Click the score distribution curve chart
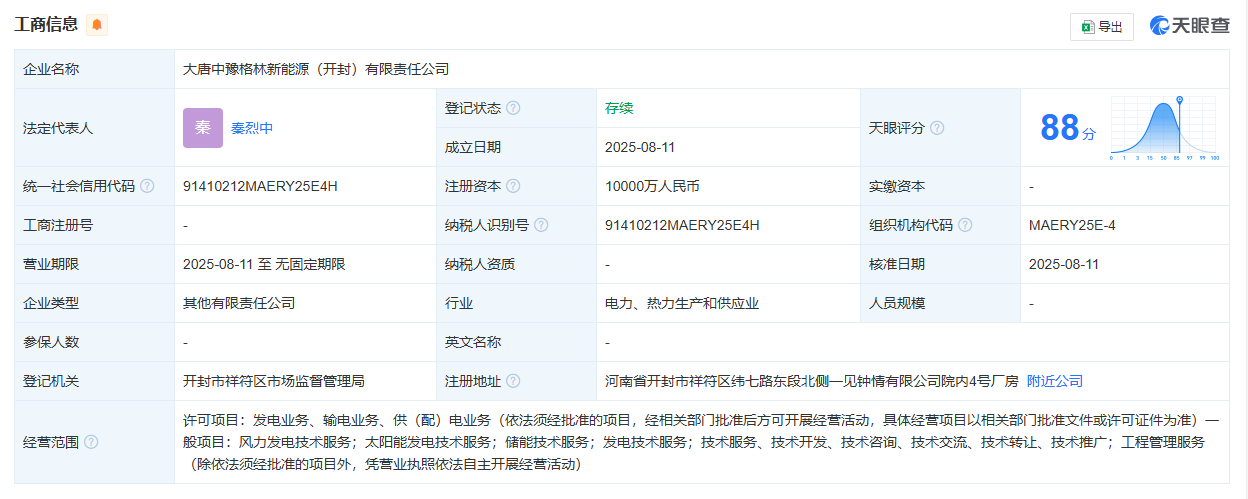1248x499 pixels. pyautogui.click(x=1163, y=128)
